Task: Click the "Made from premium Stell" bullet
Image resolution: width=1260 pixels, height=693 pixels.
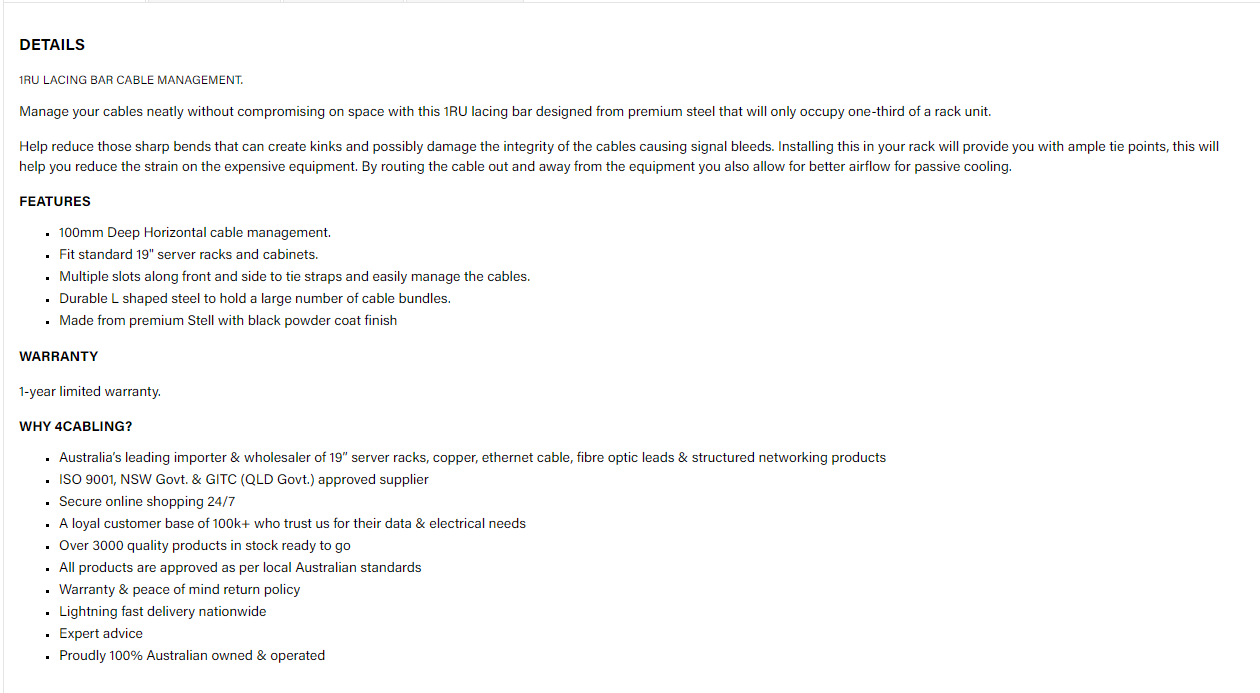Action: tap(228, 320)
